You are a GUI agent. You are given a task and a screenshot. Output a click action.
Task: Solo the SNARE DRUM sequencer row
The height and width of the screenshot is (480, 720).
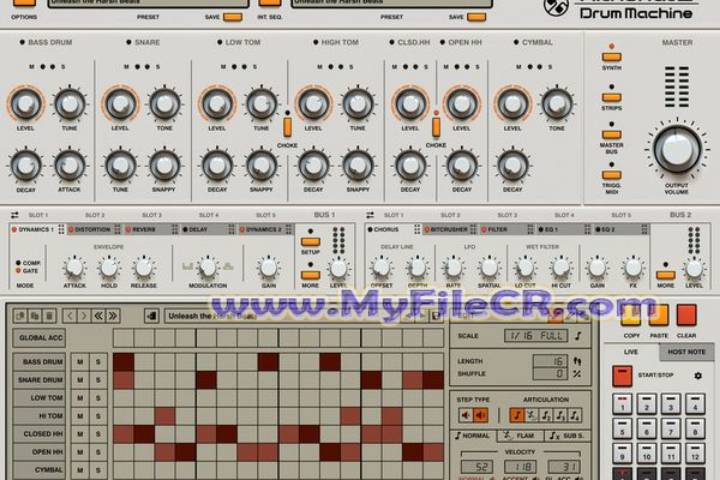coord(98,380)
